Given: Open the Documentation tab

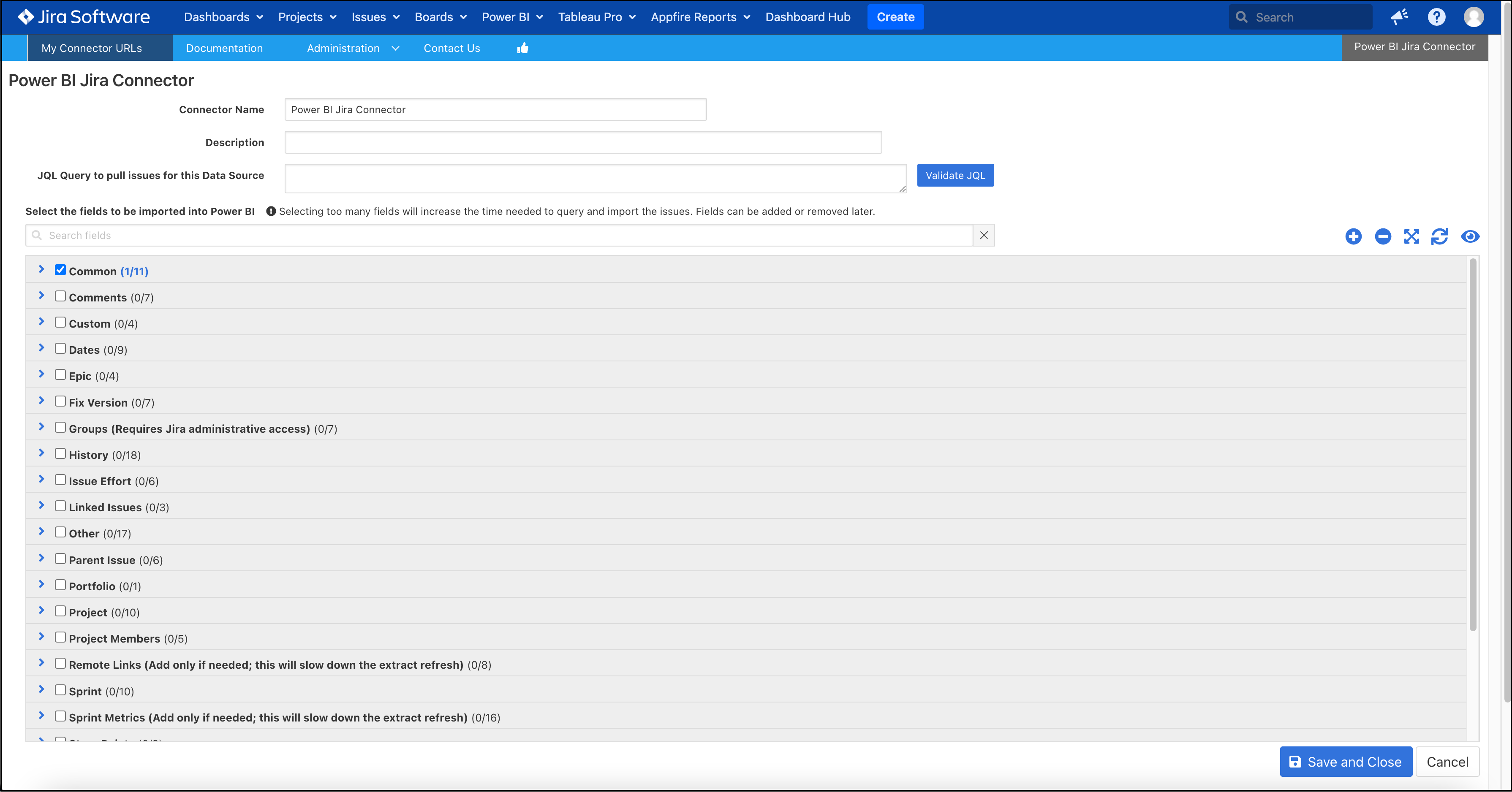Looking at the screenshot, I should tap(224, 48).
